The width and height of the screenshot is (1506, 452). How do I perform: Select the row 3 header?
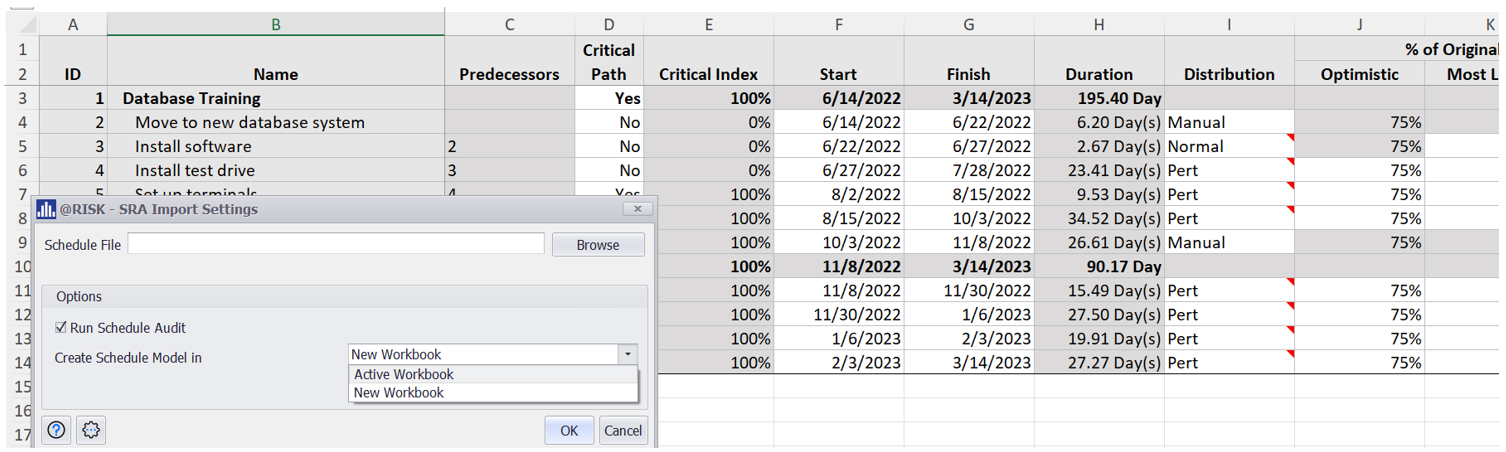tap(22, 98)
